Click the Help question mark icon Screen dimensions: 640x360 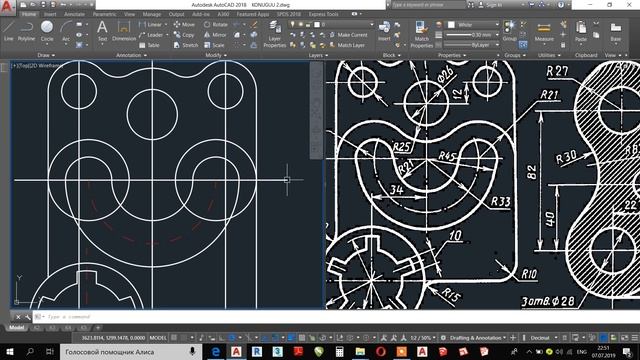[x=561, y=5]
